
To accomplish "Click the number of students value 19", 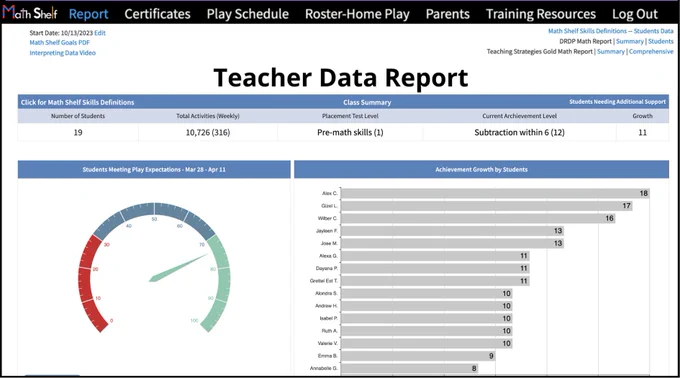I will pyautogui.click(x=78, y=133).
